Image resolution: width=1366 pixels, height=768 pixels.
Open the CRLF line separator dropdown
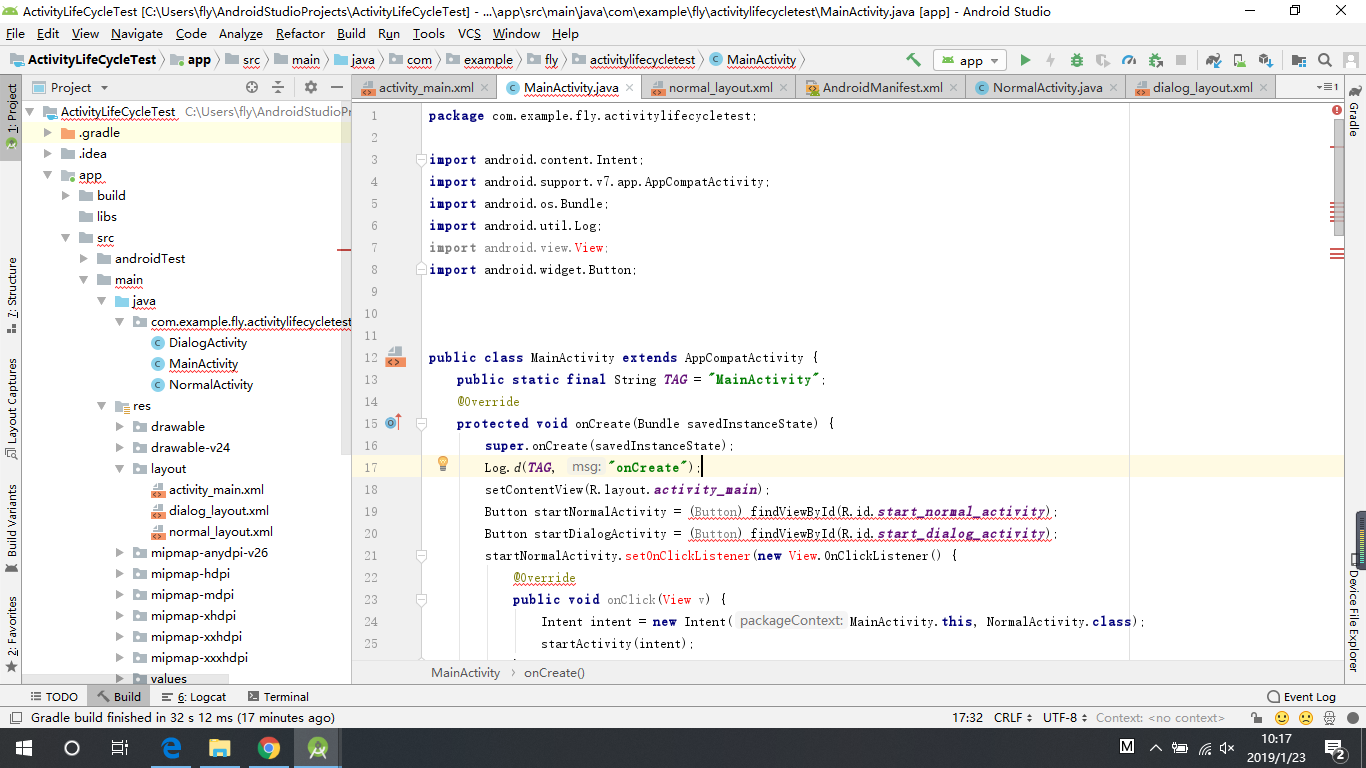1013,718
